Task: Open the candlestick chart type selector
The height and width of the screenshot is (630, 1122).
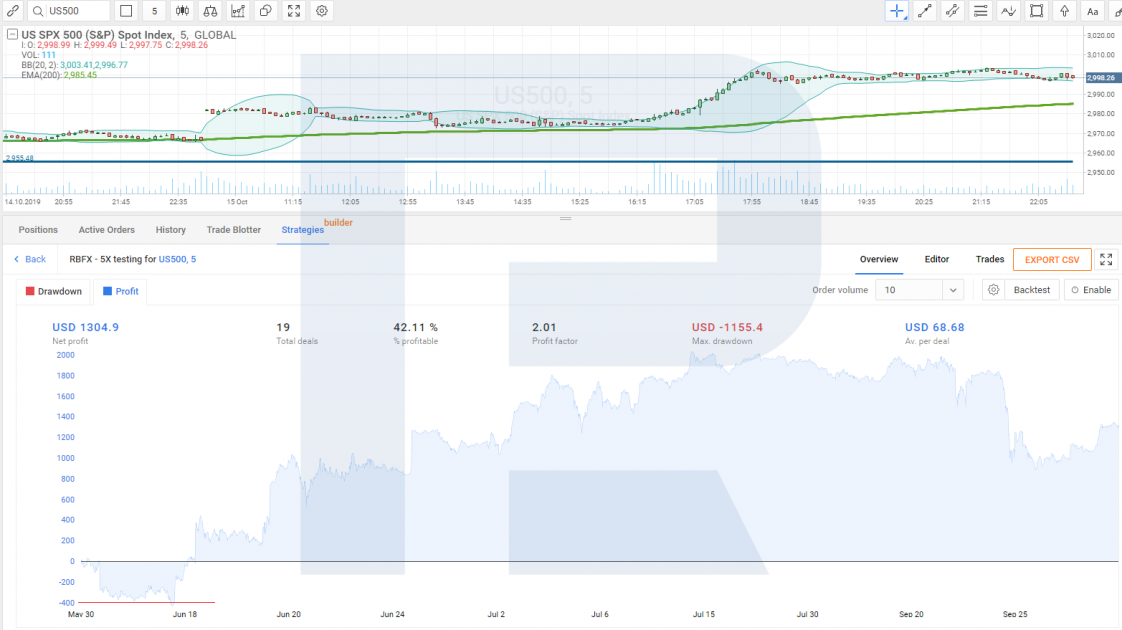Action: (182, 11)
